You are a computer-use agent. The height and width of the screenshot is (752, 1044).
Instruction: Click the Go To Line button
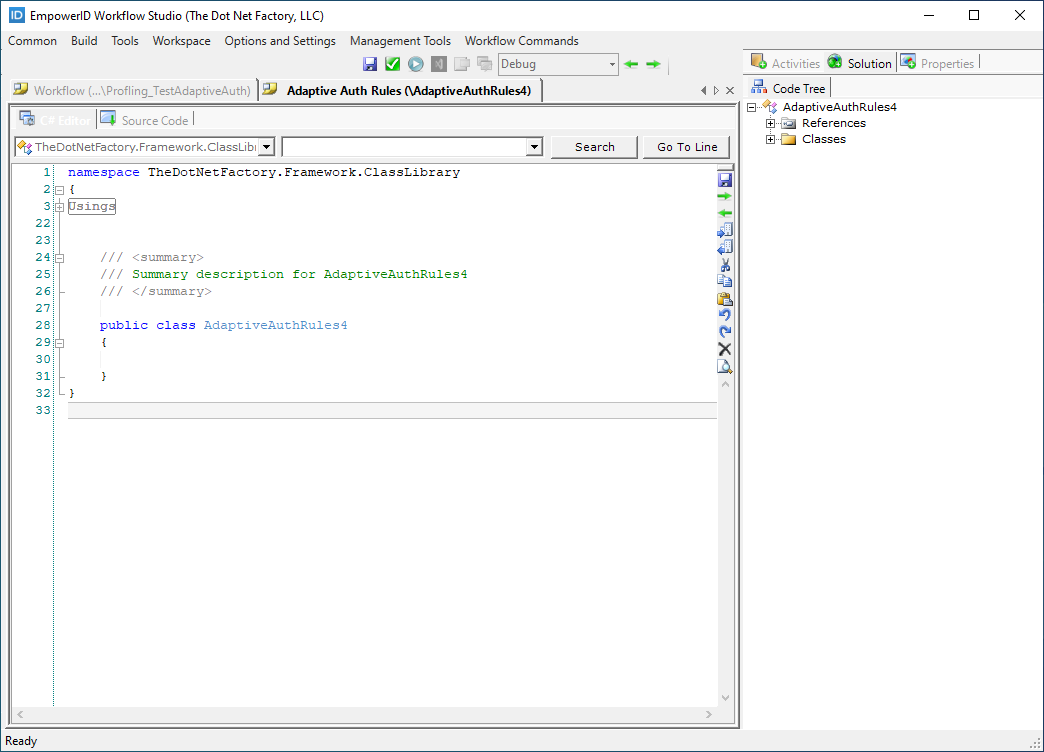[x=686, y=146]
